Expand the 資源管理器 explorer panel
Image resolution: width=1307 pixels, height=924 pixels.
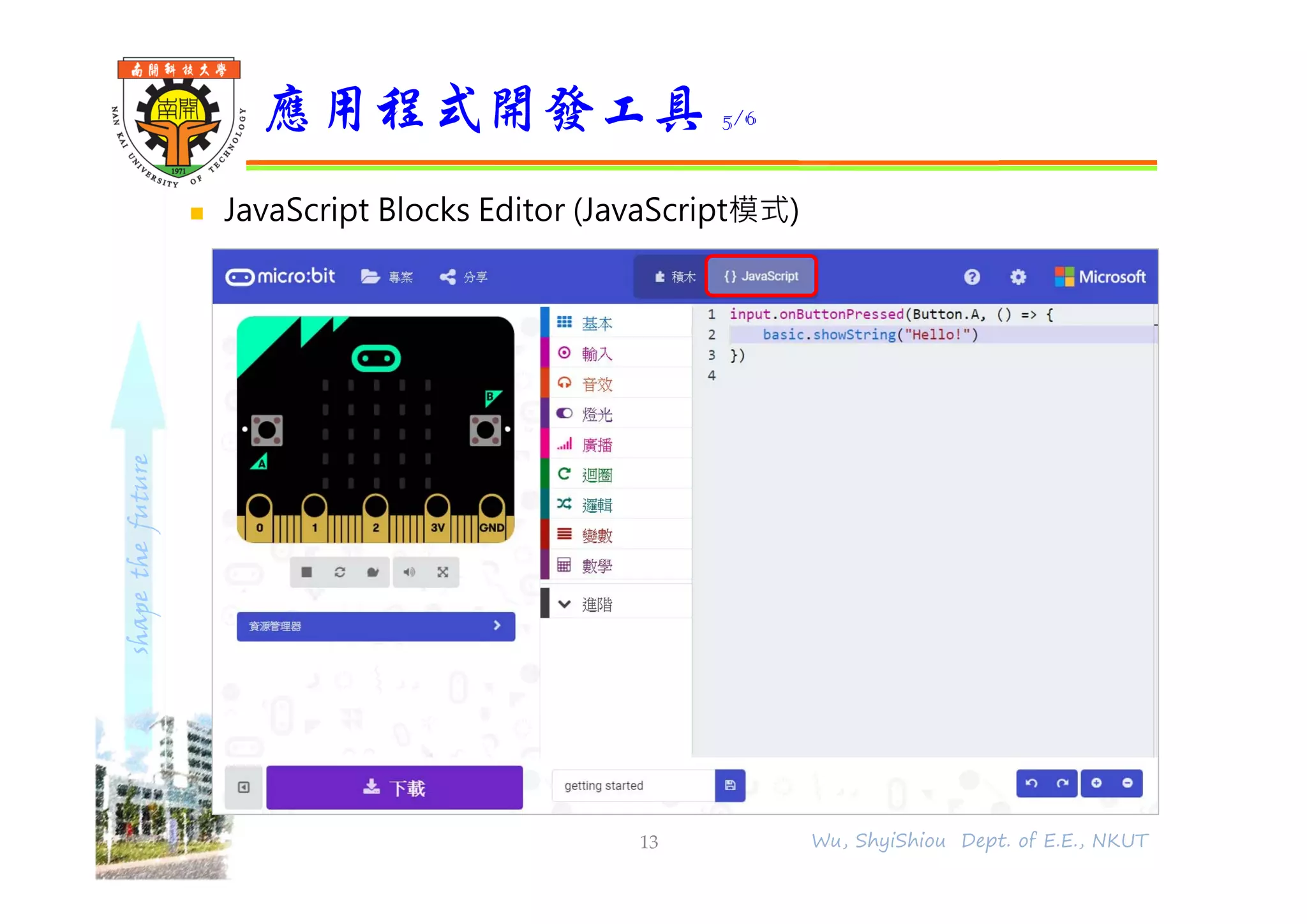(376, 626)
